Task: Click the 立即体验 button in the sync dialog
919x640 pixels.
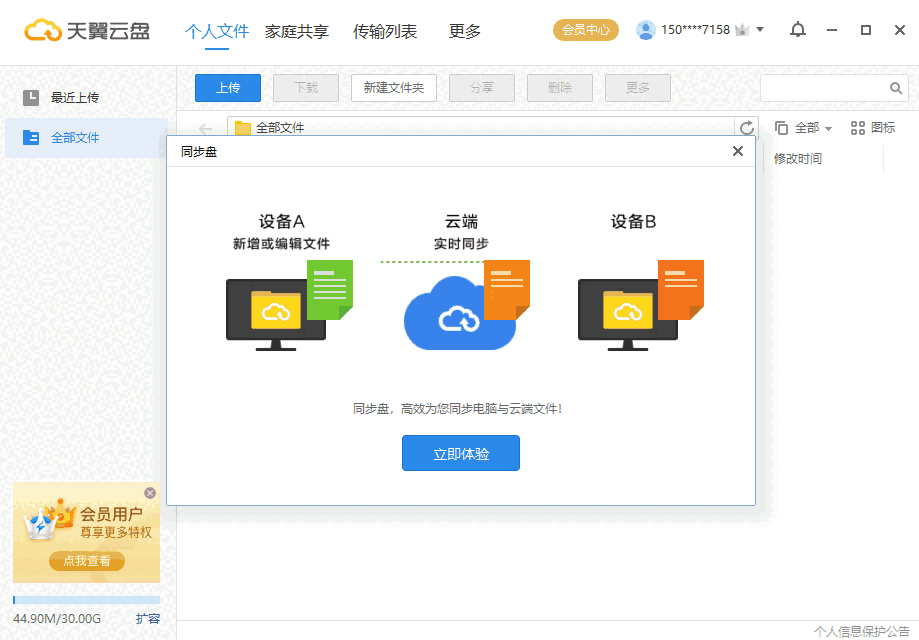Action: 460,453
